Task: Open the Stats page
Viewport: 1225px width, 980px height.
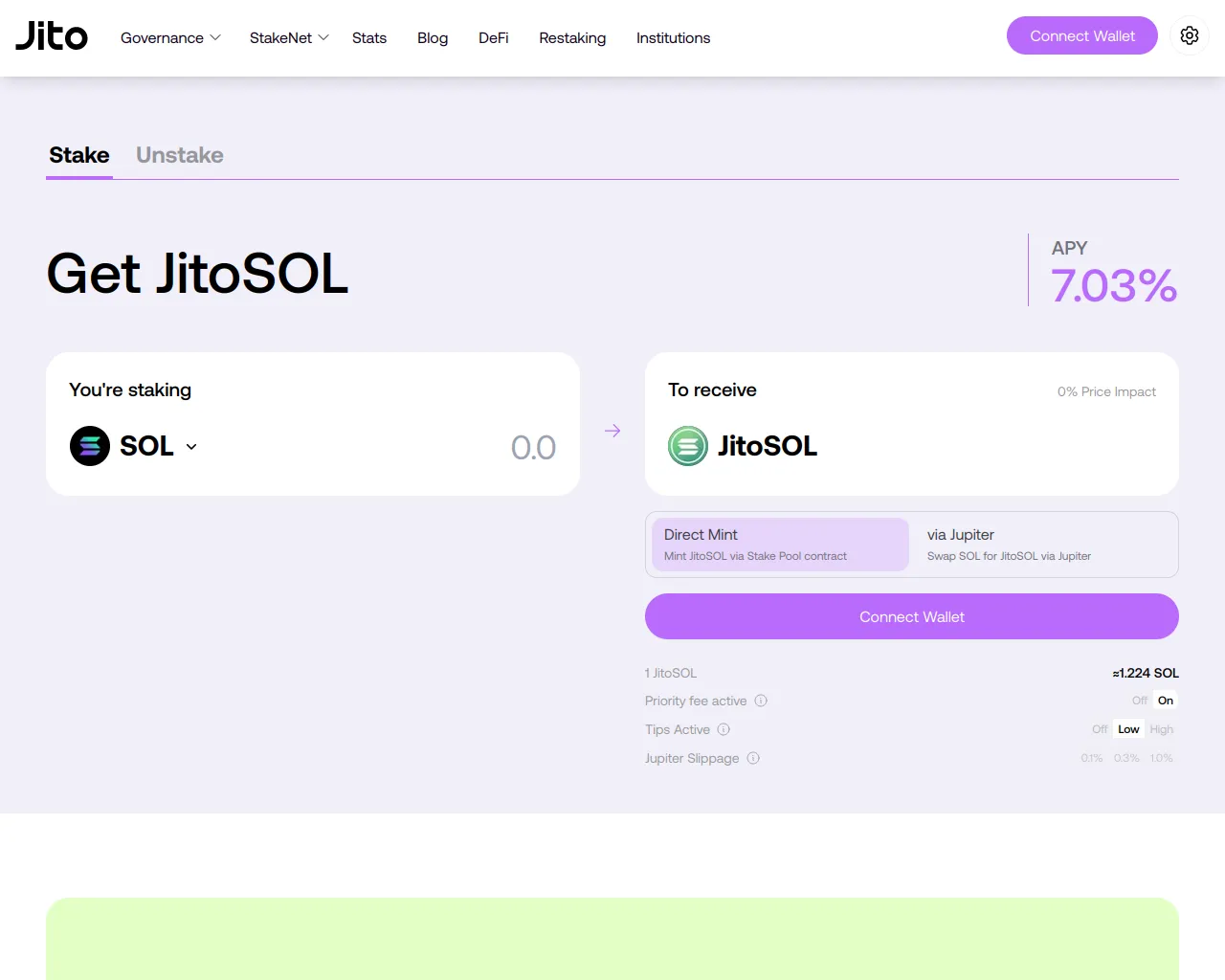Action: pyautogui.click(x=369, y=37)
